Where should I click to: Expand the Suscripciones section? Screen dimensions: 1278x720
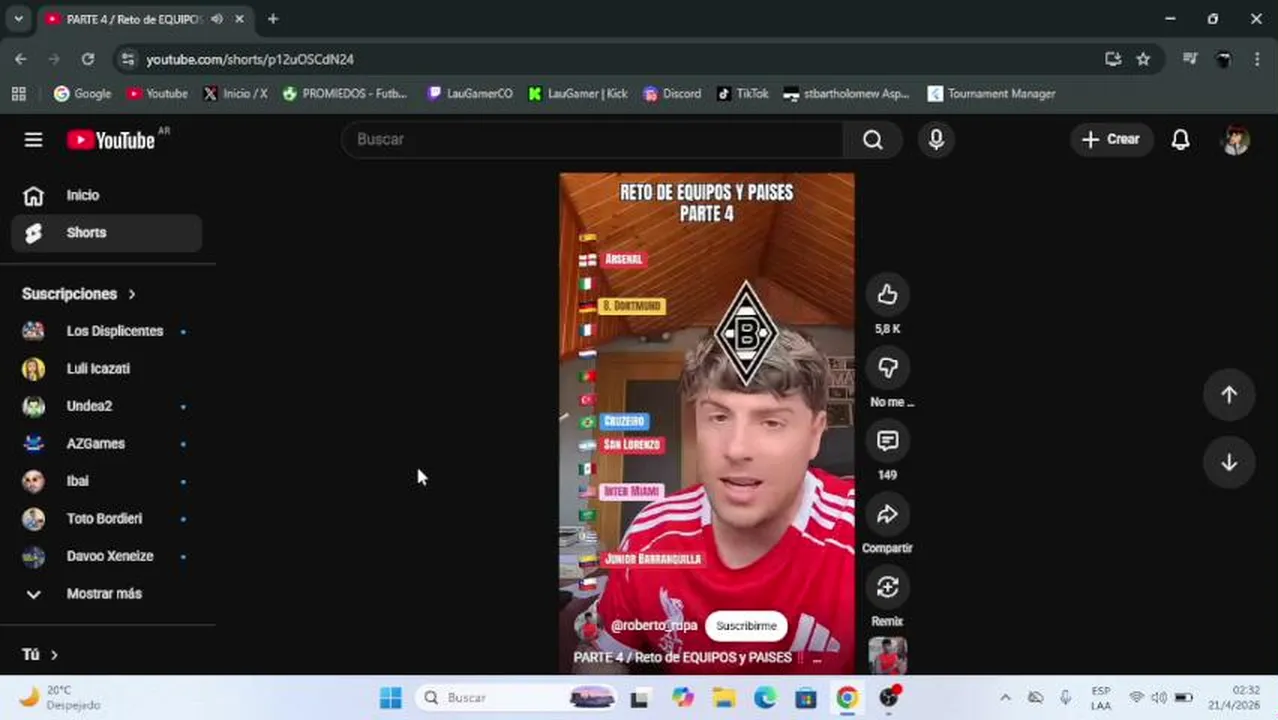pos(79,293)
